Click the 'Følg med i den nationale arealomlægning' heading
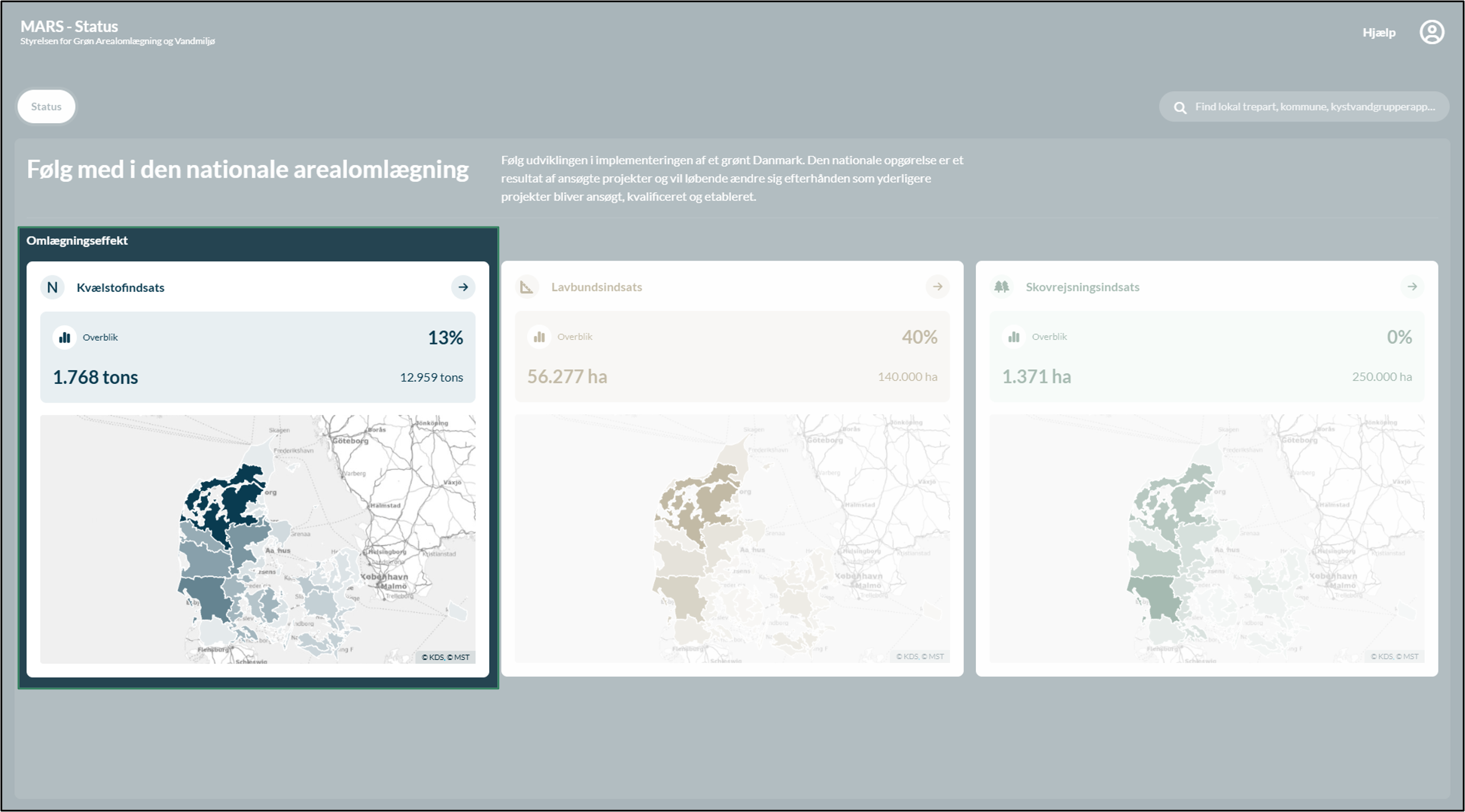1465x812 pixels. [x=248, y=170]
